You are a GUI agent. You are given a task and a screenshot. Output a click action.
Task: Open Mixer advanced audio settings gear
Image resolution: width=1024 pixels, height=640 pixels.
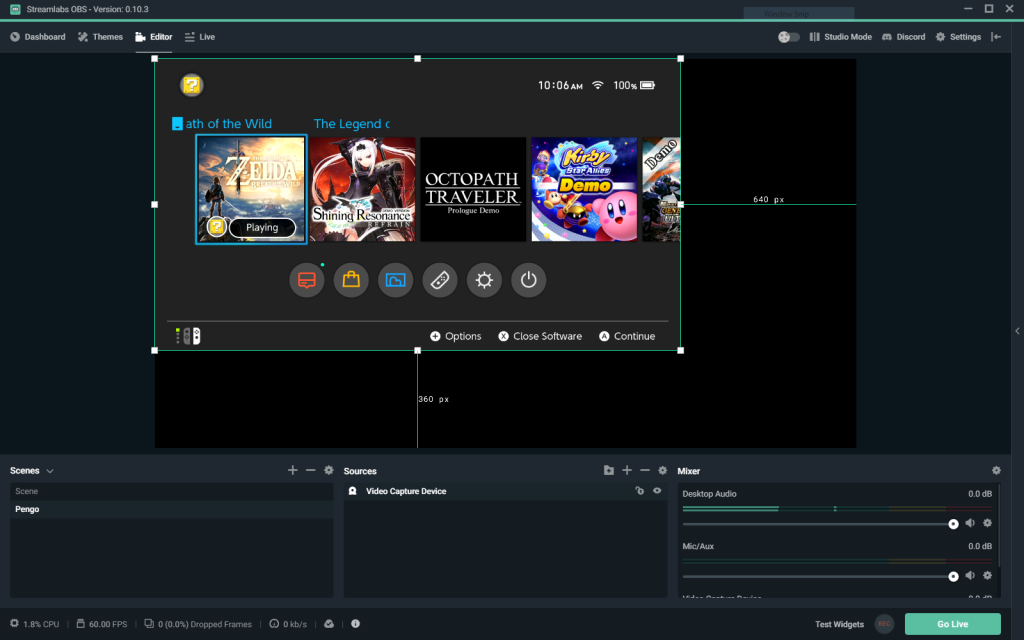tap(996, 470)
